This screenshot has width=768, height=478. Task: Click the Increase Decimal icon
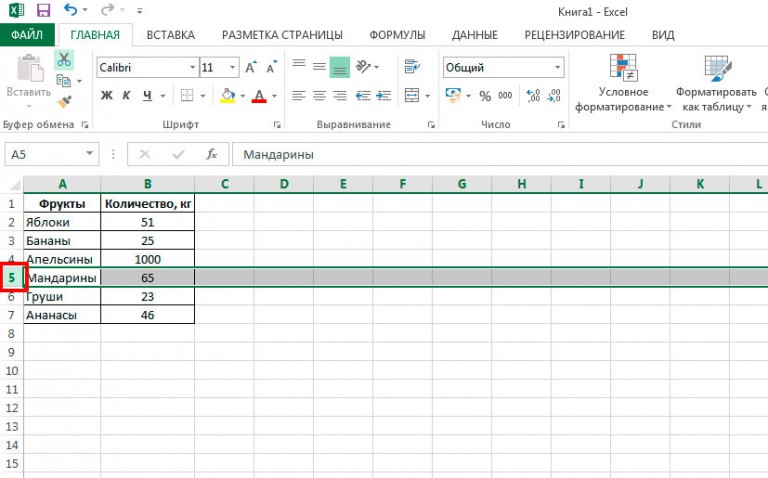click(533, 96)
